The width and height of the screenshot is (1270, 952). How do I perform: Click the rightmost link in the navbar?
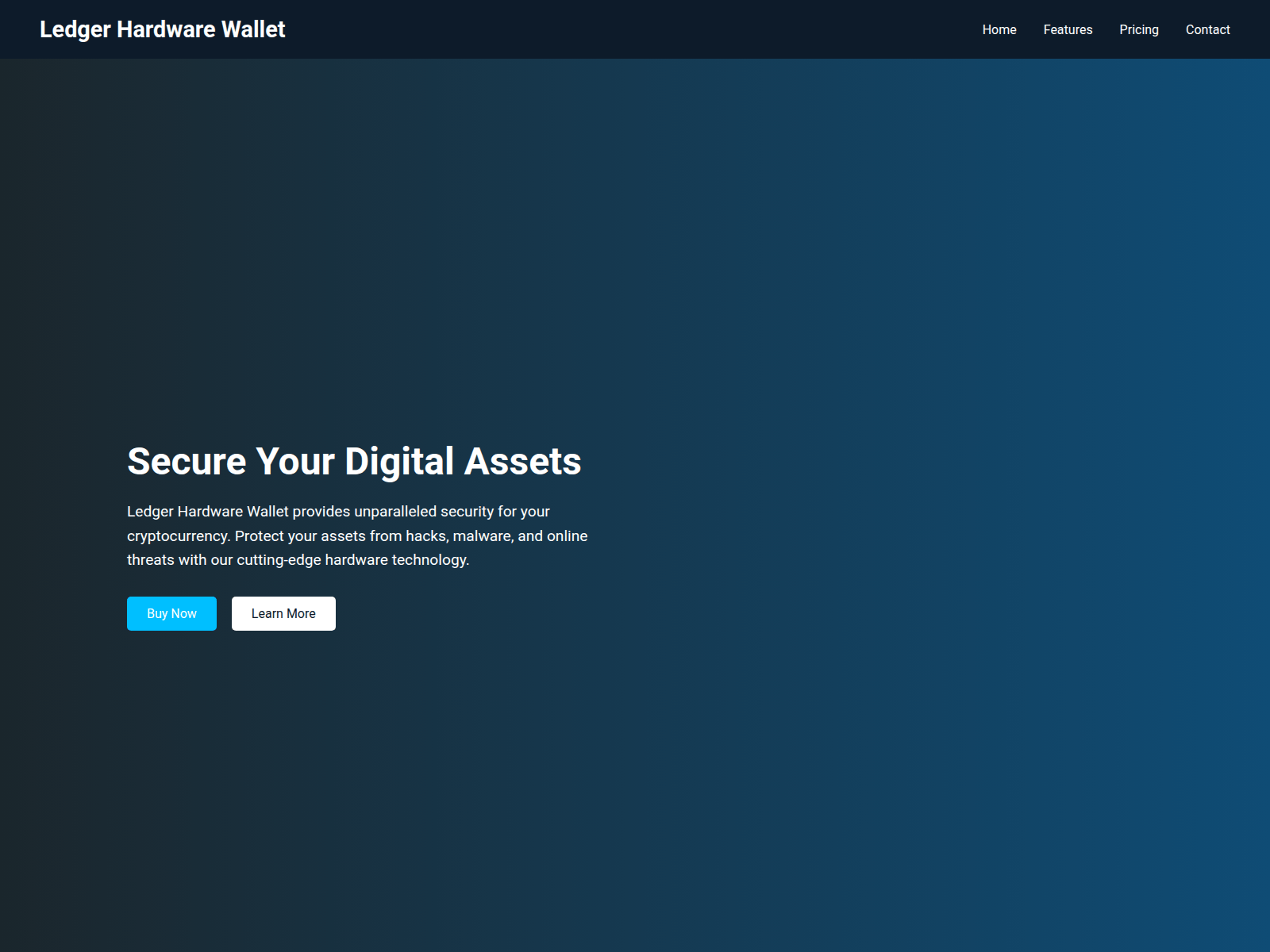pyautogui.click(x=1207, y=29)
